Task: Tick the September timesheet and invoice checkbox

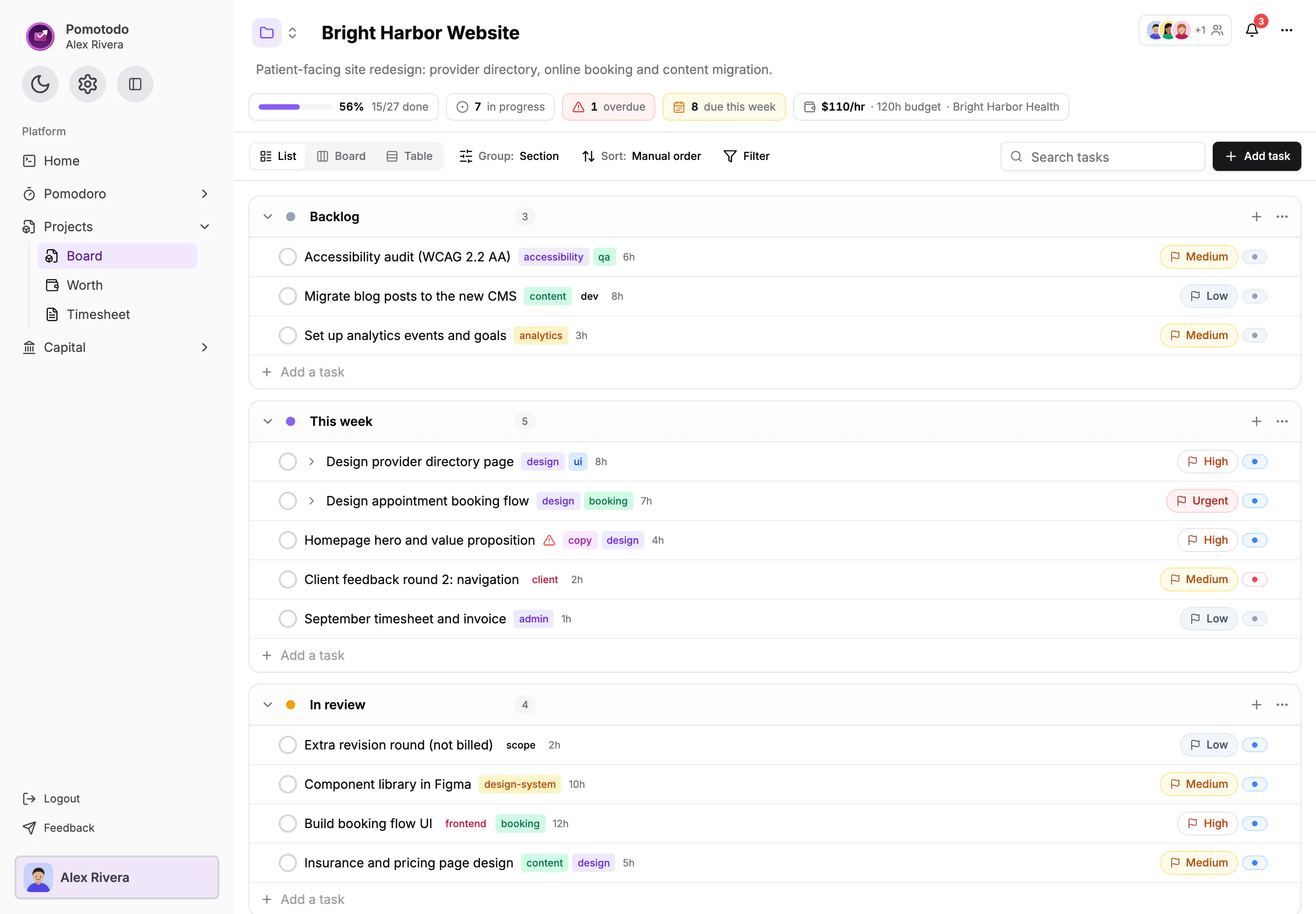Action: (287, 619)
